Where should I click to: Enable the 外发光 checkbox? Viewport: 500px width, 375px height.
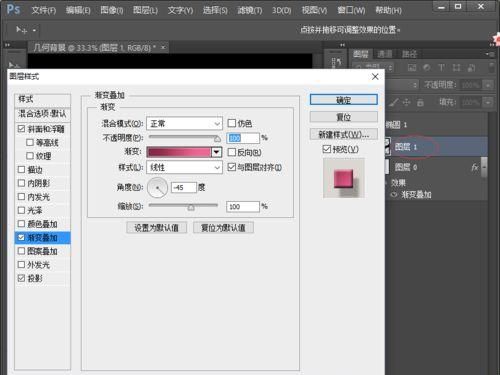tap(21, 265)
